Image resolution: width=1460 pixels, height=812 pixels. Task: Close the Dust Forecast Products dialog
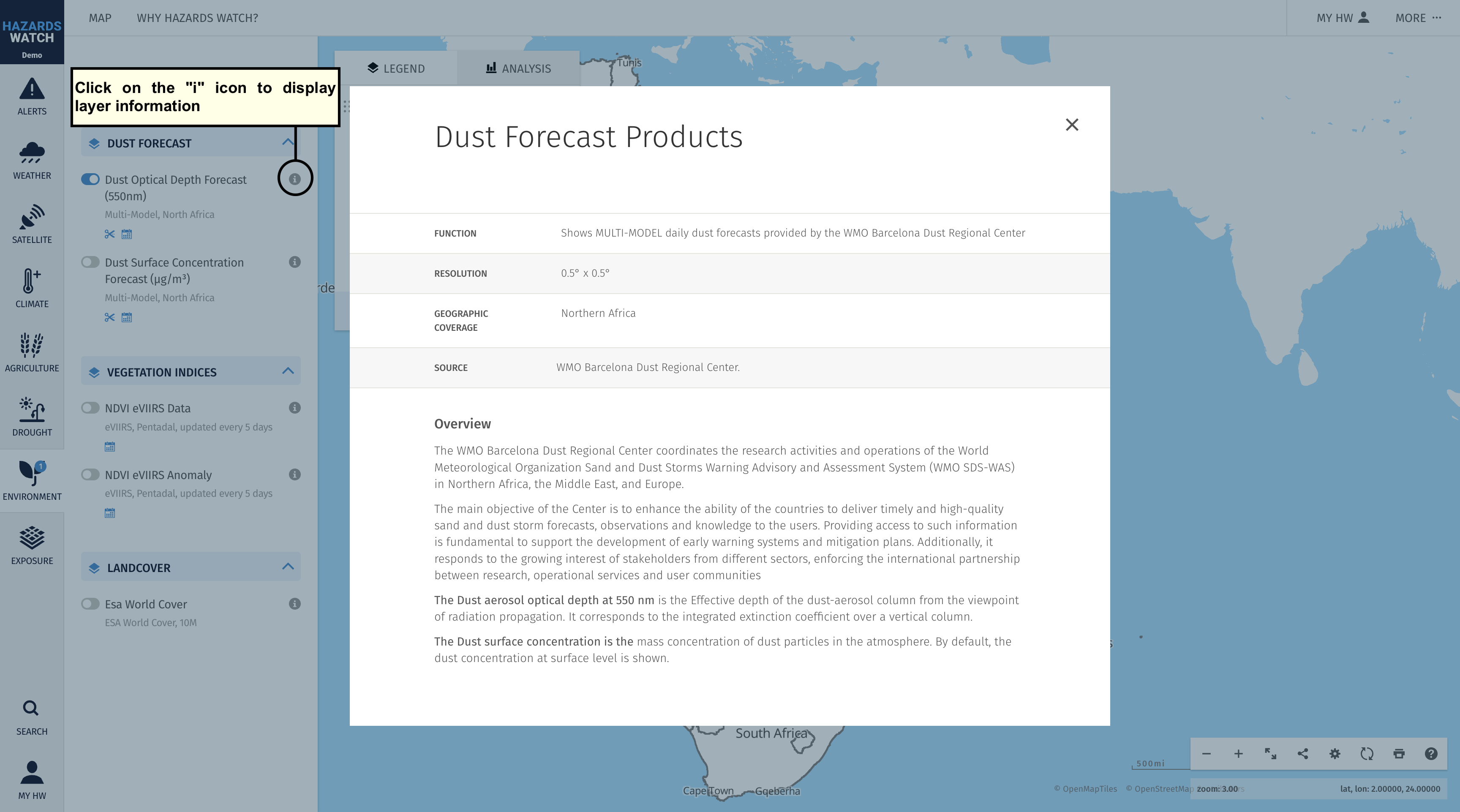pos(1072,125)
